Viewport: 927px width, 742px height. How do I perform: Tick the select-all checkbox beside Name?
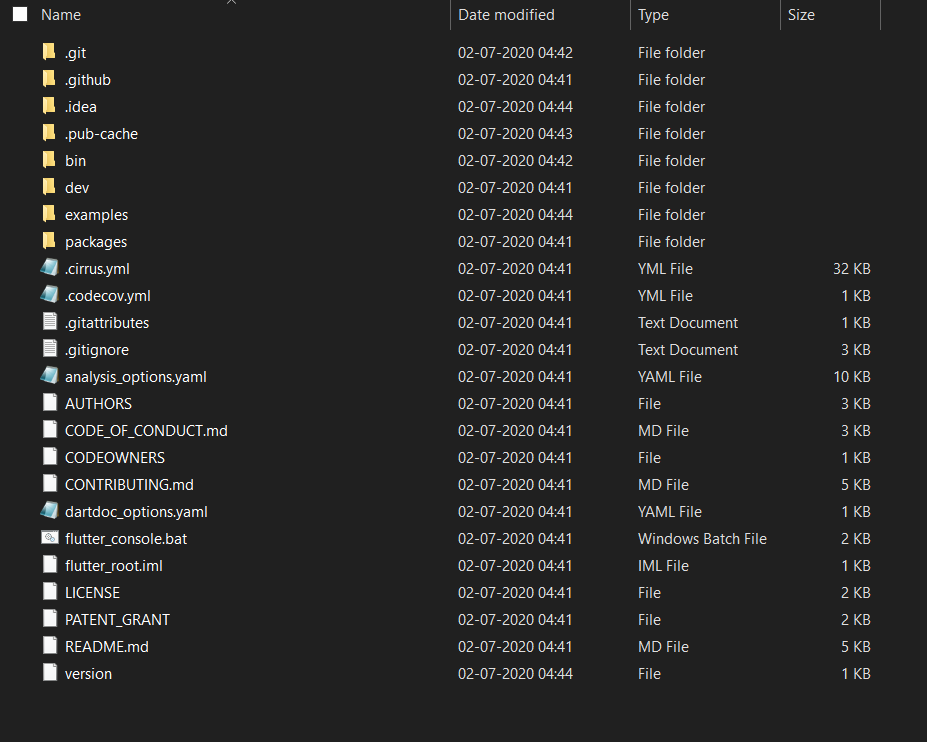tap(20, 14)
